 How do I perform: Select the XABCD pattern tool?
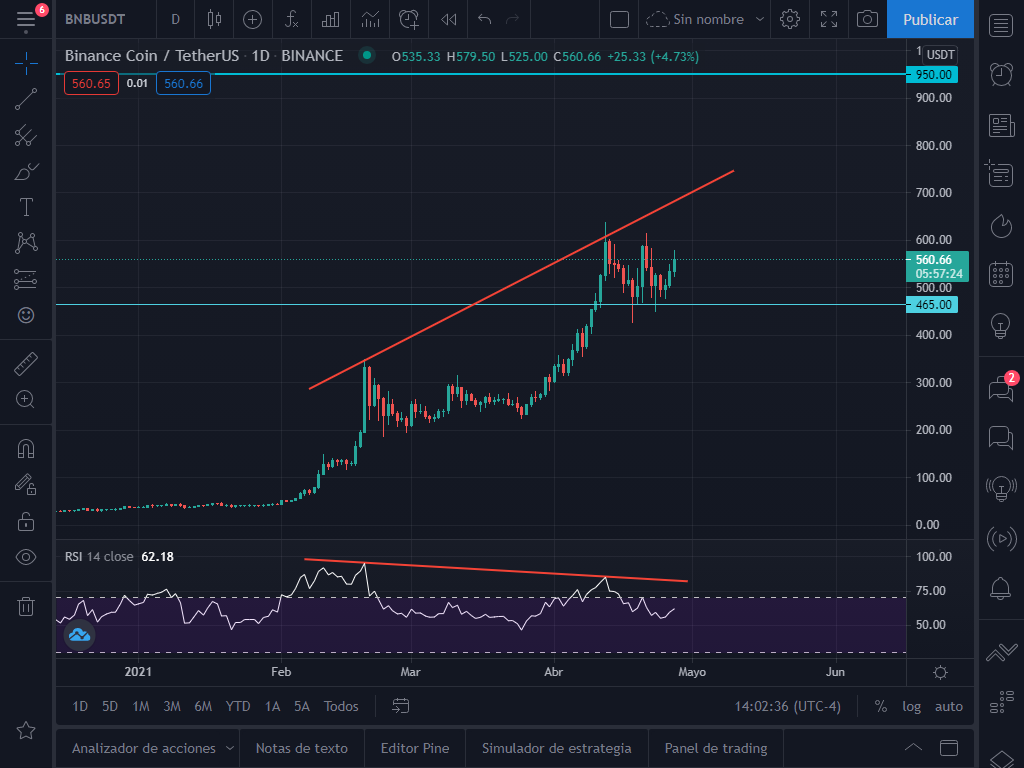25,243
